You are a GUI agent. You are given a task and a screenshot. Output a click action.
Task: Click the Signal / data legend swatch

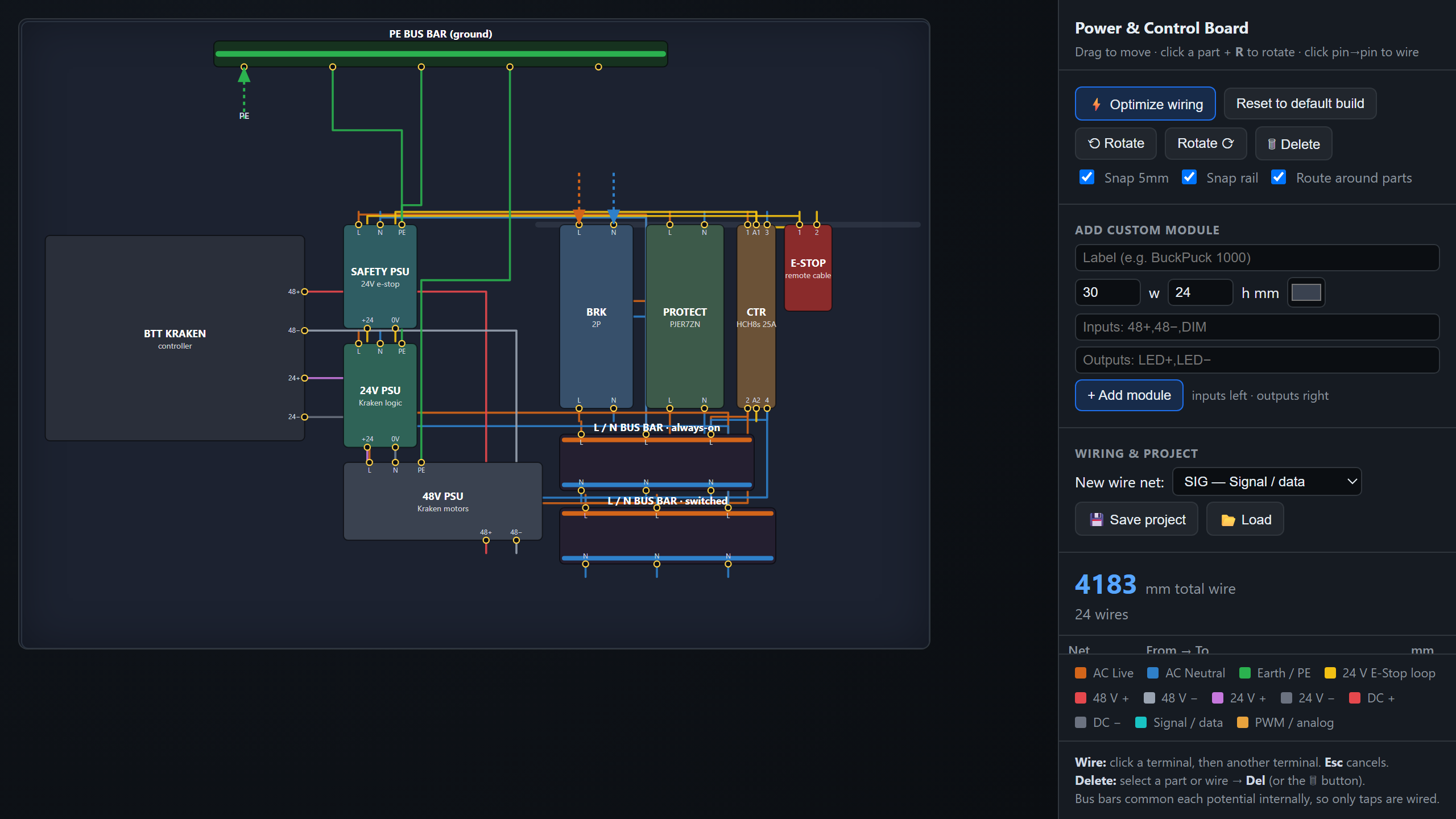[x=1140, y=722]
